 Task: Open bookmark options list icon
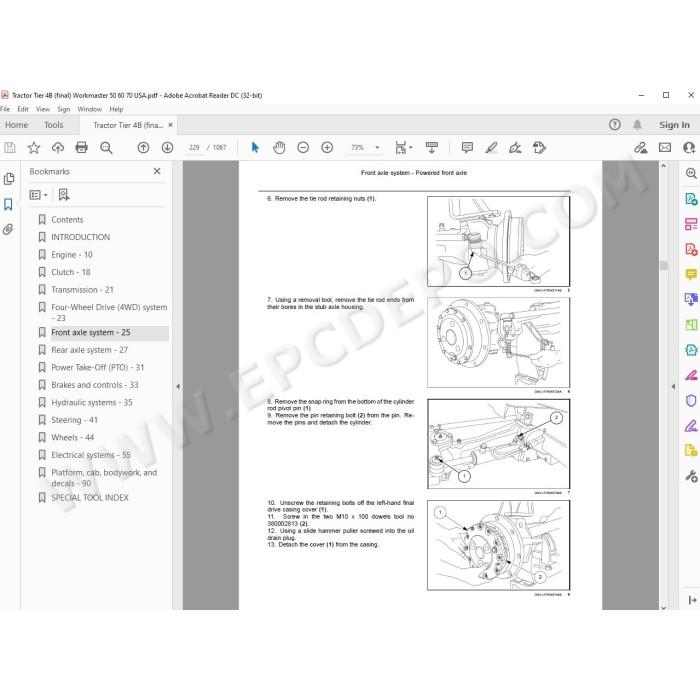tap(38, 195)
